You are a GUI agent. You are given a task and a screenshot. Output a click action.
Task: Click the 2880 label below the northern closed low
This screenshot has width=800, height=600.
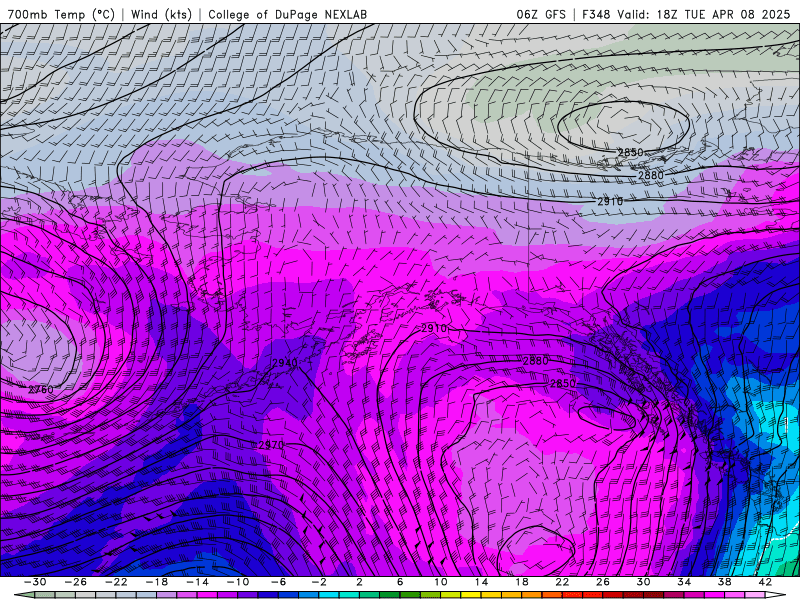coord(651,175)
